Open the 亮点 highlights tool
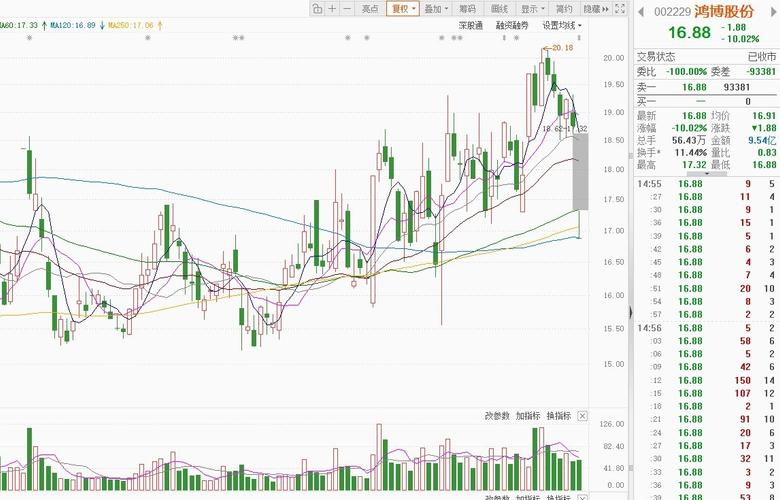Screen dimensions: 780x500 coord(370,8)
